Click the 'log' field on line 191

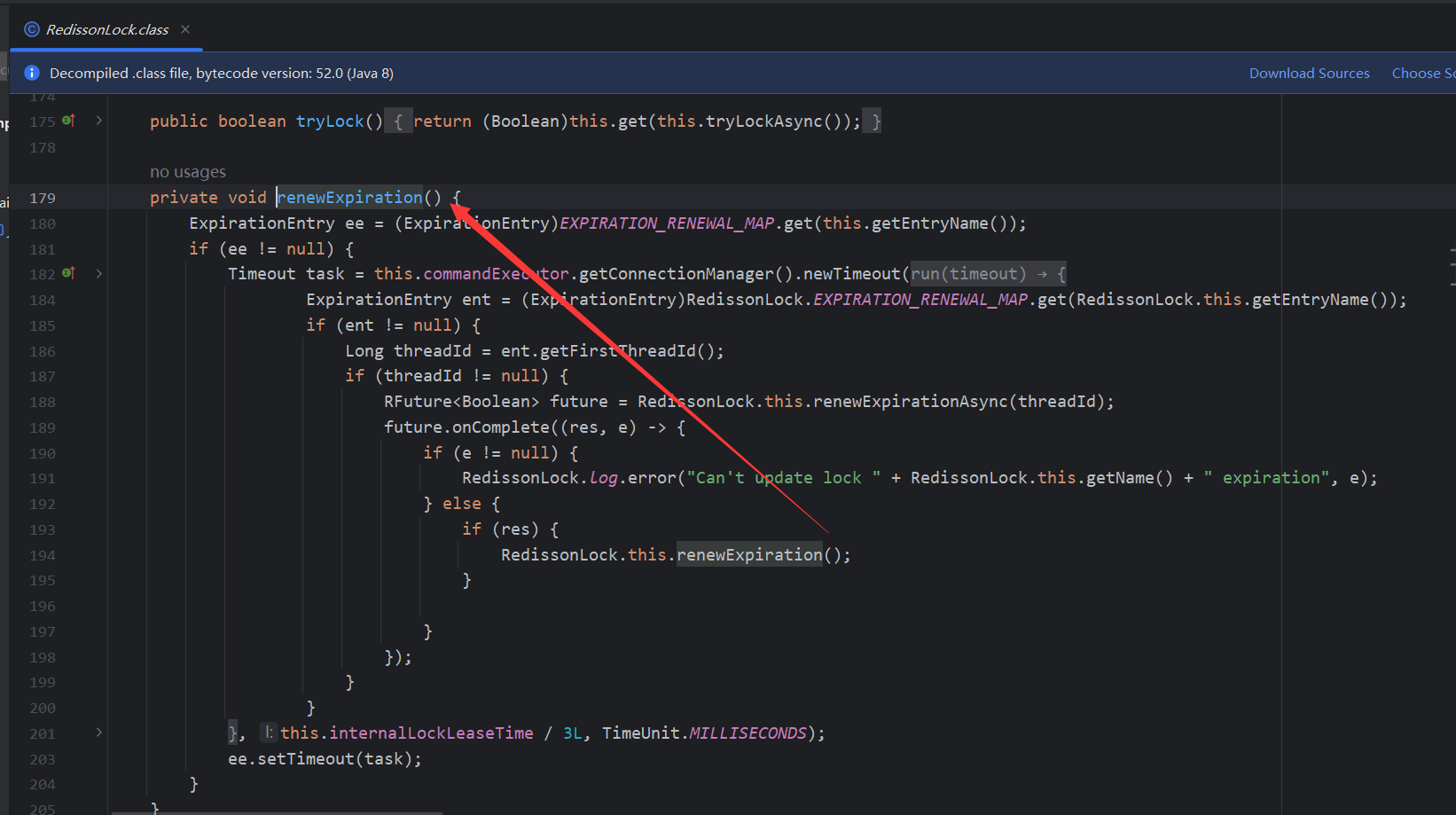pos(604,478)
